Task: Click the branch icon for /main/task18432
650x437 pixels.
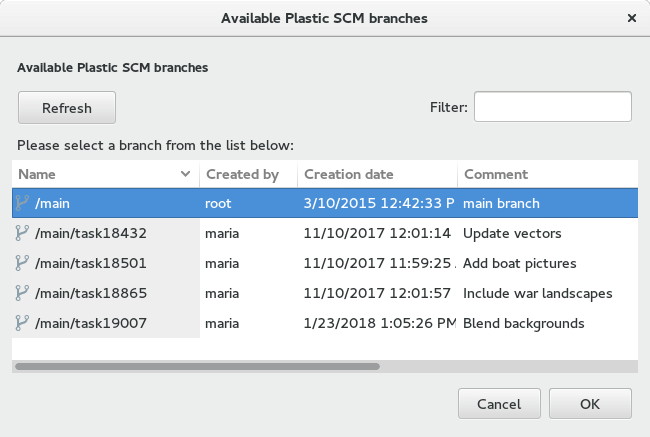Action: pos(22,233)
